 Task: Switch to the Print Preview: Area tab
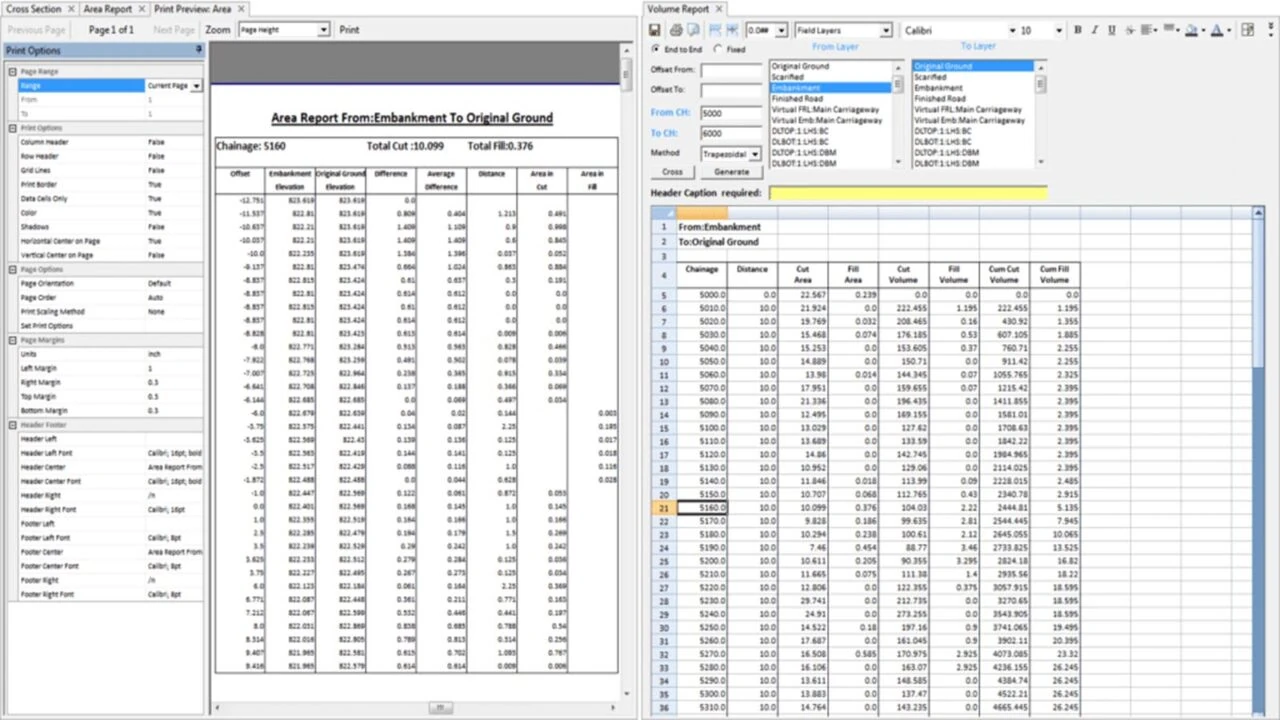193,9
